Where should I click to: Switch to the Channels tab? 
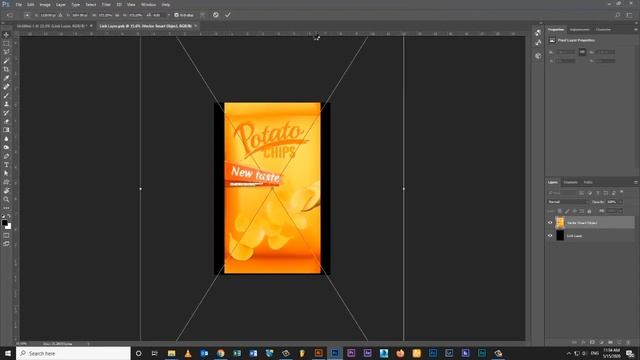pos(570,182)
